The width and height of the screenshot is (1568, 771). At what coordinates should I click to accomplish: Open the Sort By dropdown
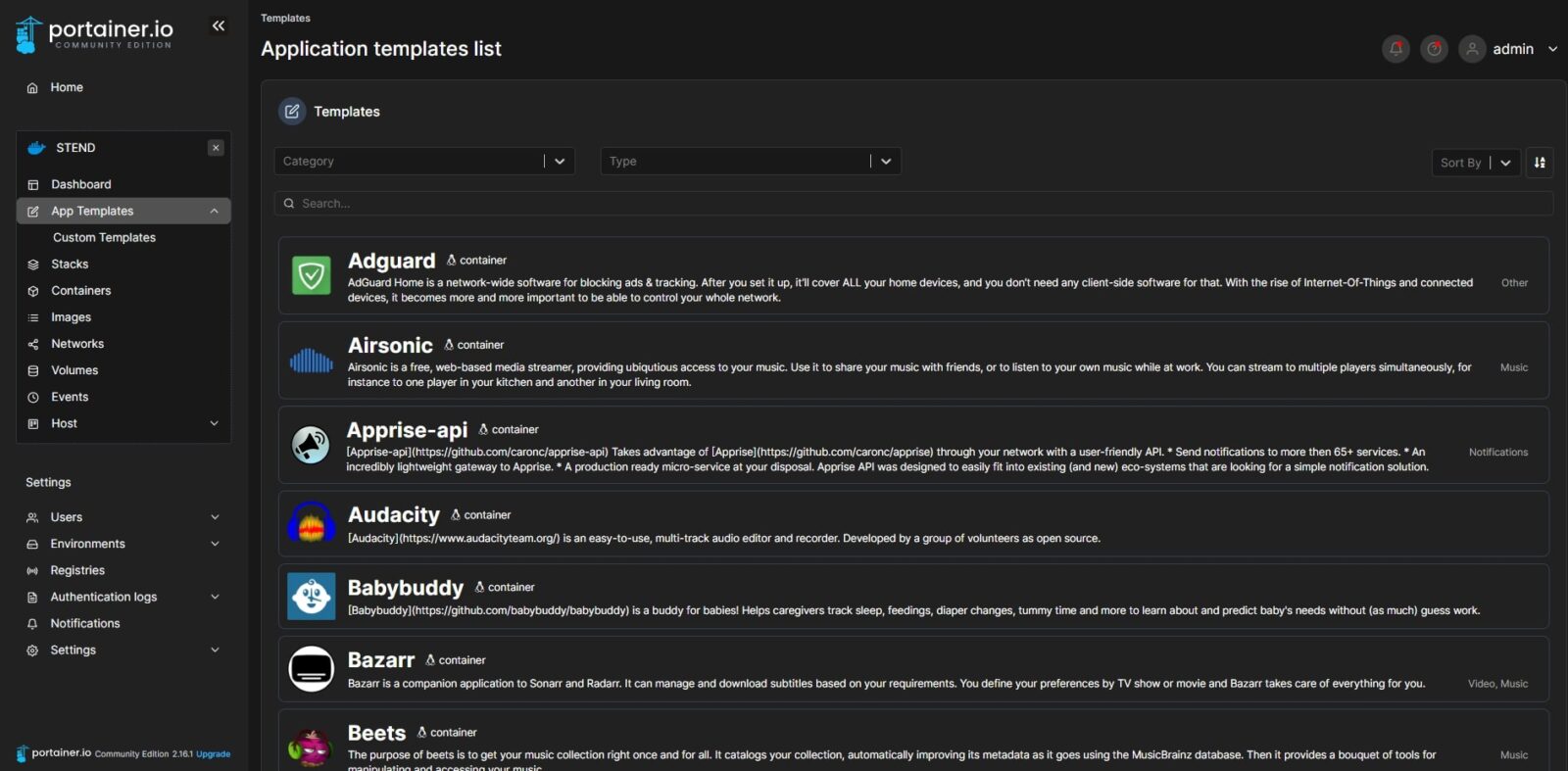tap(1476, 163)
